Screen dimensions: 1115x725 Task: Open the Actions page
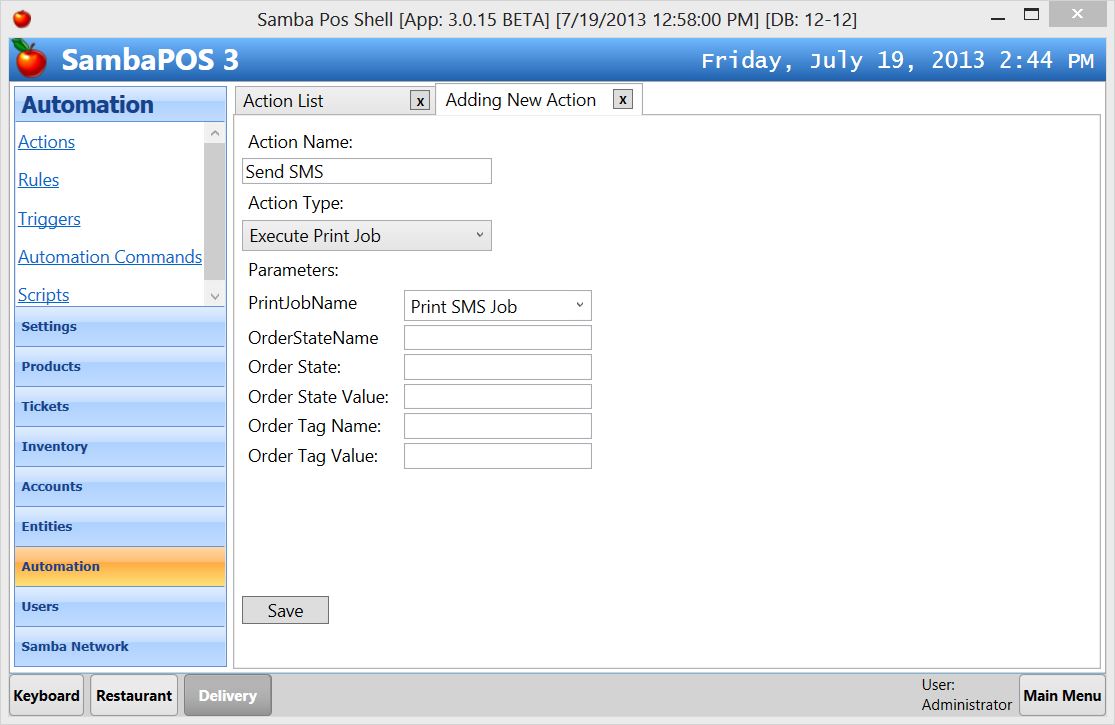pyautogui.click(x=46, y=142)
